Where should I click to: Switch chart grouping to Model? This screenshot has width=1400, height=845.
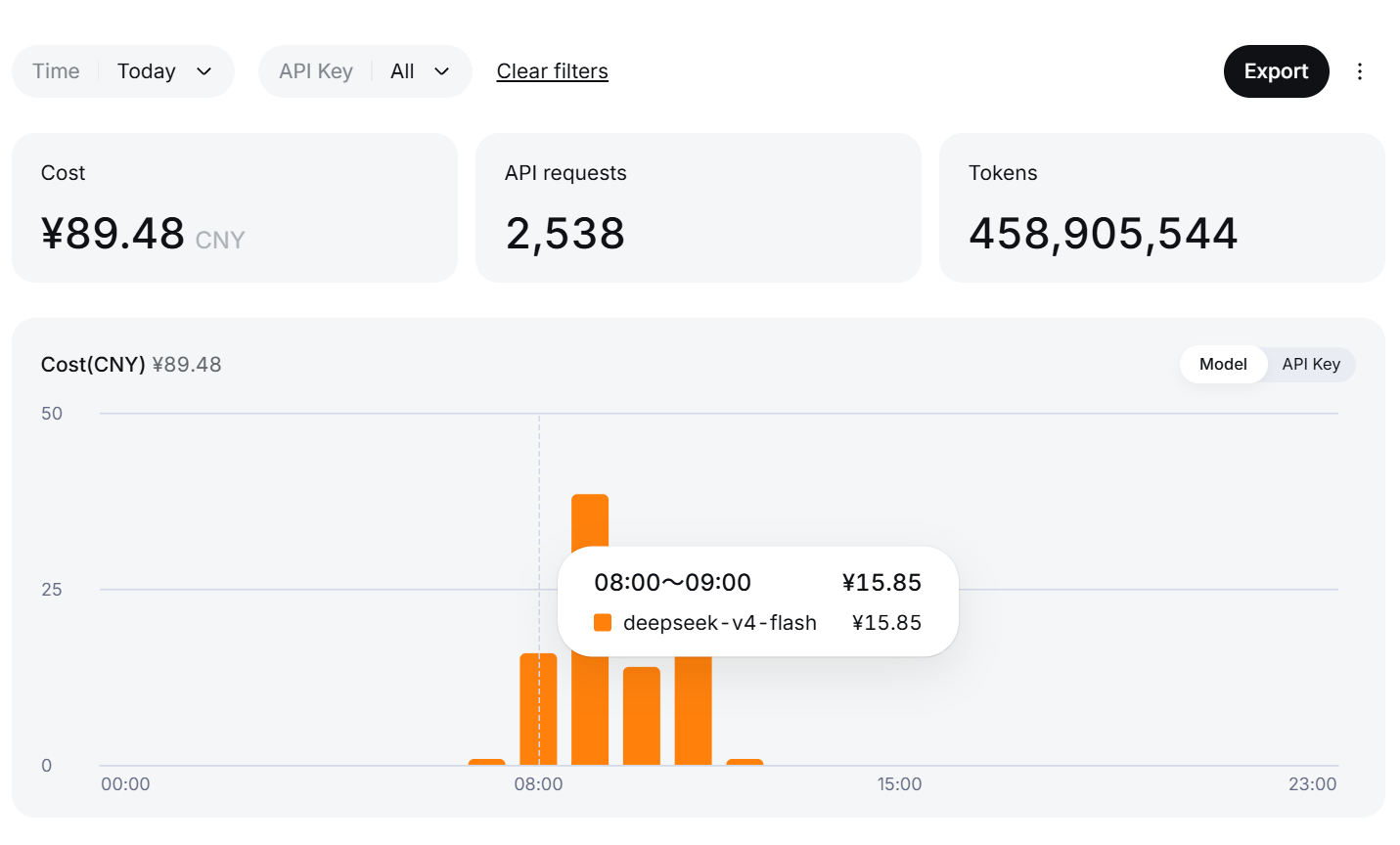coord(1223,364)
